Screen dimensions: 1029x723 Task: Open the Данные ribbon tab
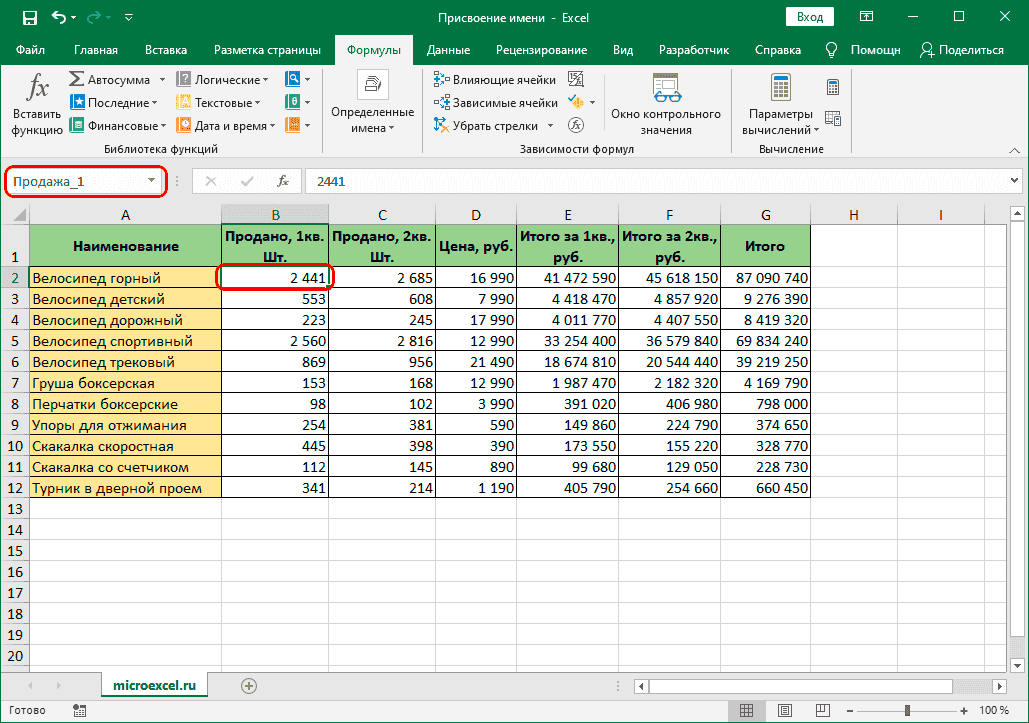[x=448, y=50]
